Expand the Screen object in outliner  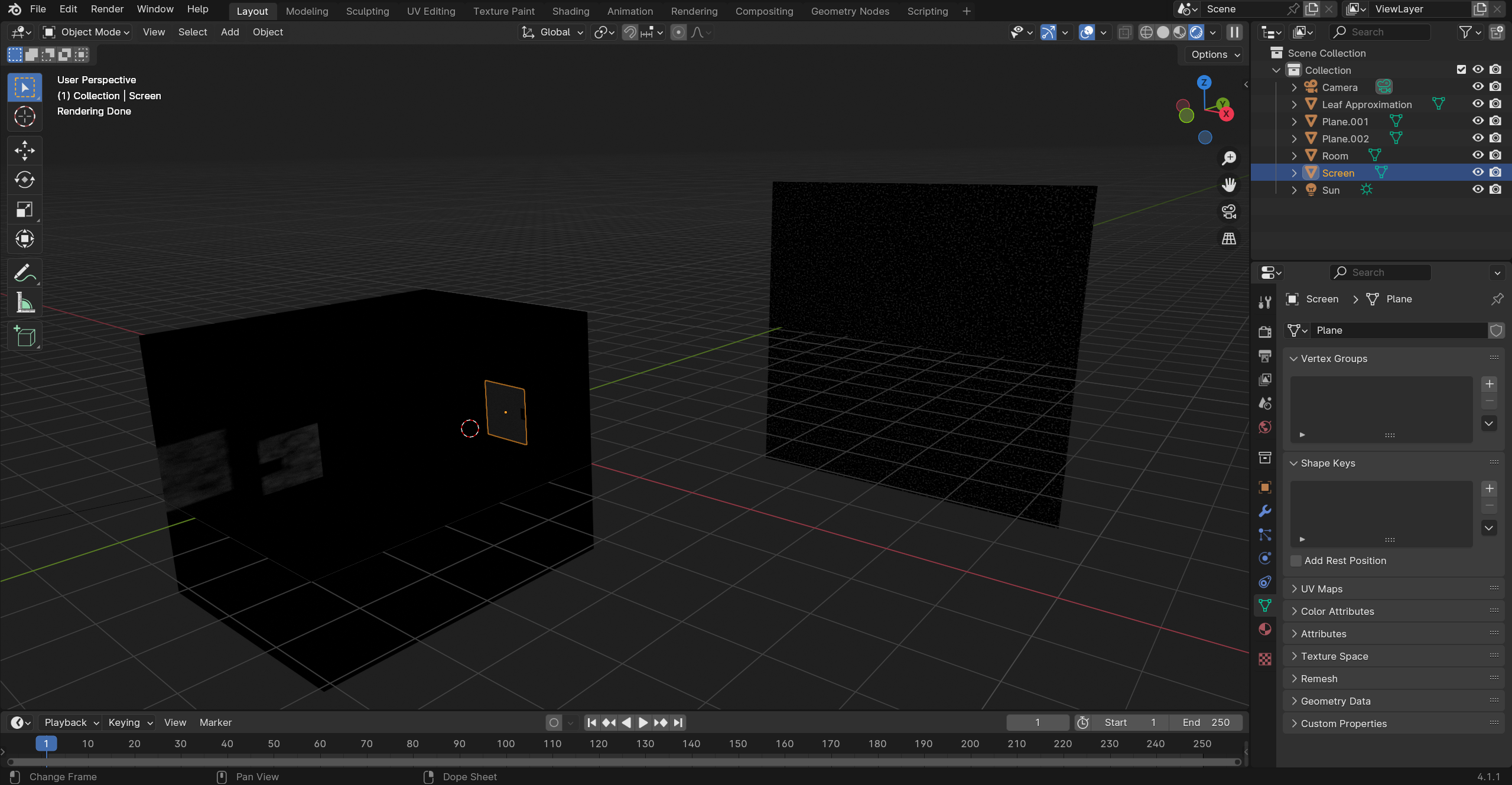(1295, 173)
